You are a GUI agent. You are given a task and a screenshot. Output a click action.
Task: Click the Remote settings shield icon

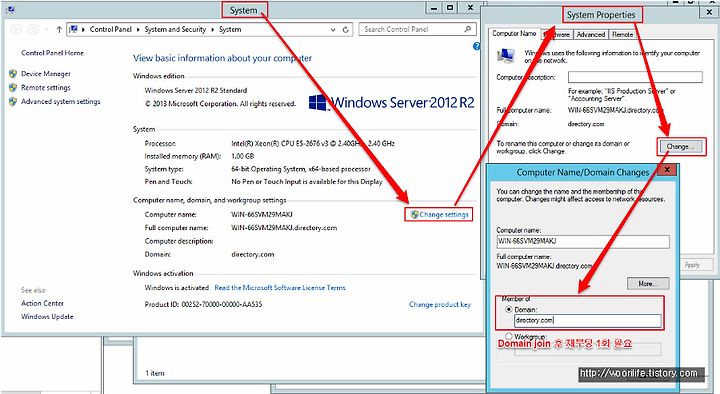click(x=13, y=87)
